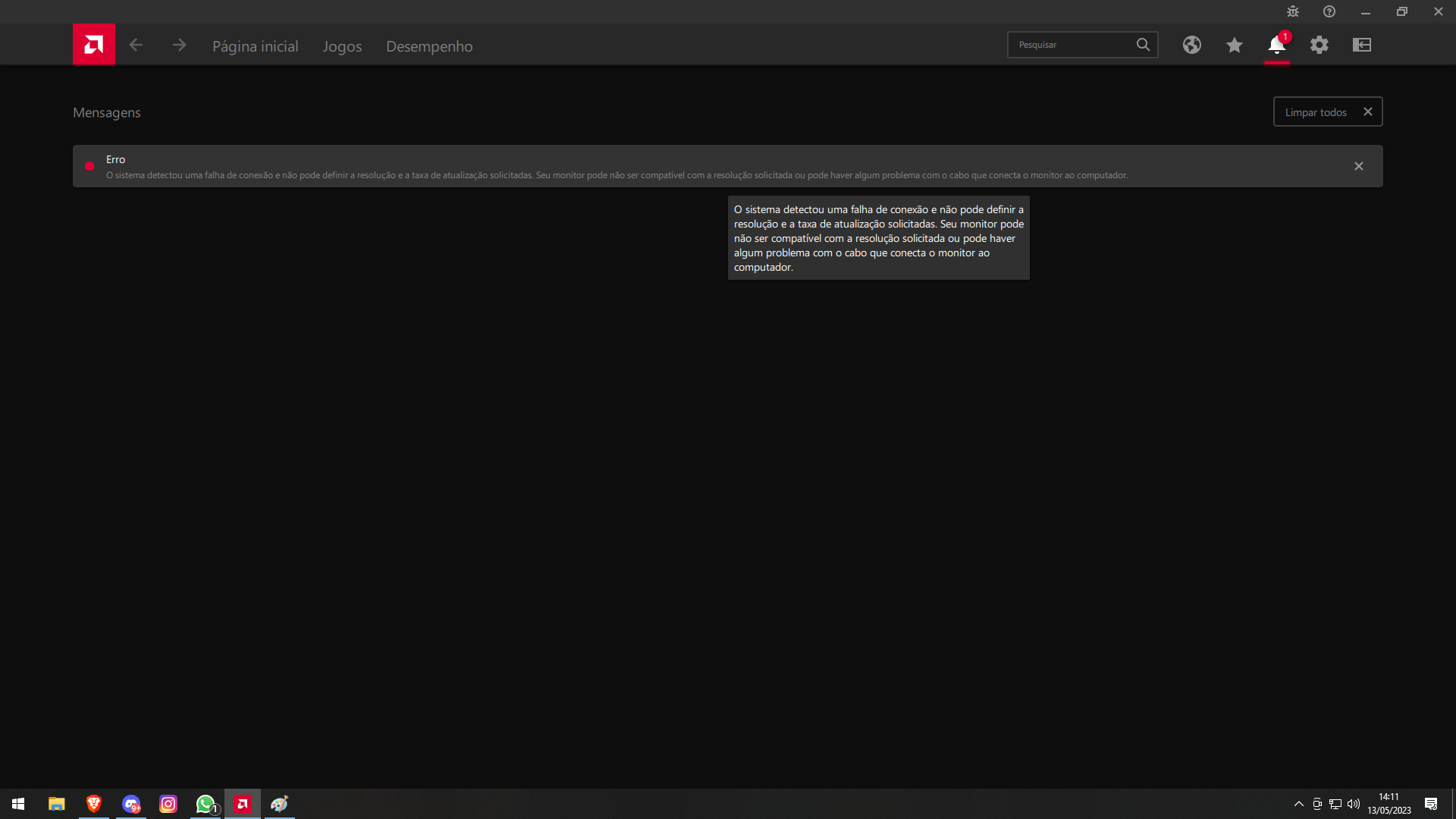Open Brave browser from taskbar
Image resolution: width=1456 pixels, height=819 pixels.
pyautogui.click(x=94, y=804)
